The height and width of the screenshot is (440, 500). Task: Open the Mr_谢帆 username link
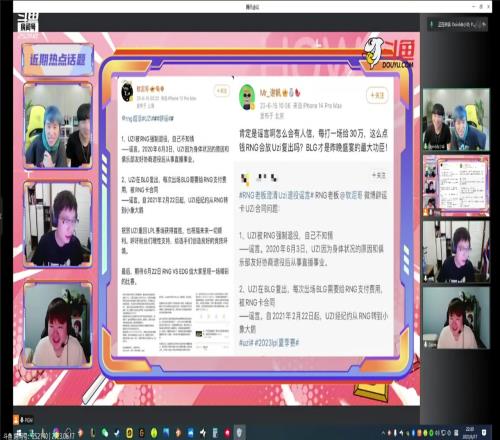[x=271, y=93]
